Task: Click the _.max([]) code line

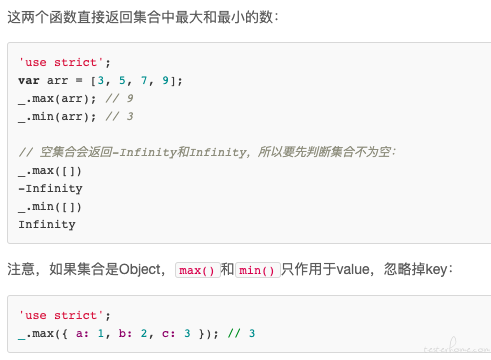Action: pos(50,171)
